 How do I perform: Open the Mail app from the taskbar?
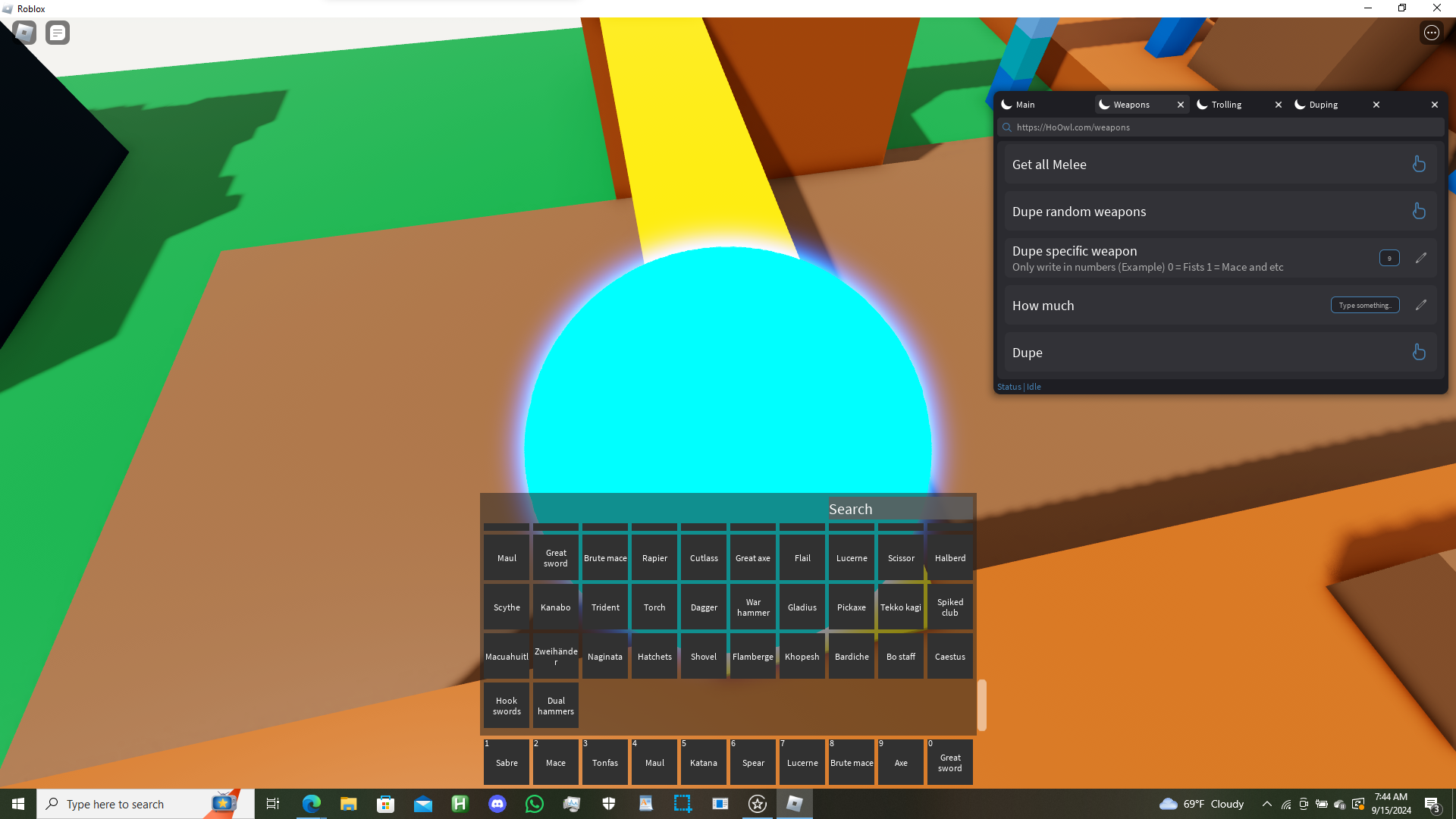tap(422, 804)
